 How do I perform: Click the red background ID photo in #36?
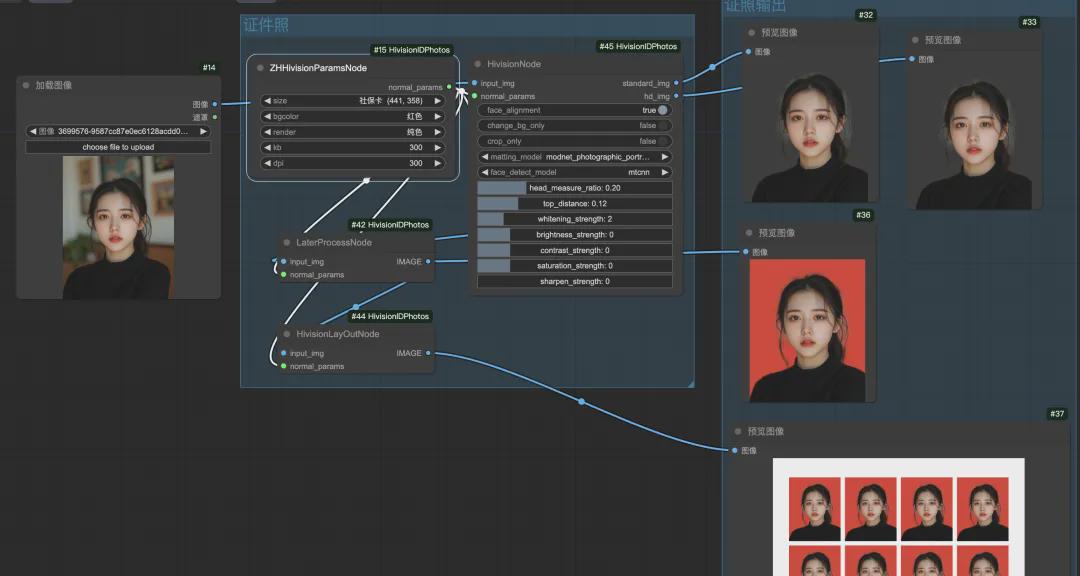pyautogui.click(x=807, y=331)
